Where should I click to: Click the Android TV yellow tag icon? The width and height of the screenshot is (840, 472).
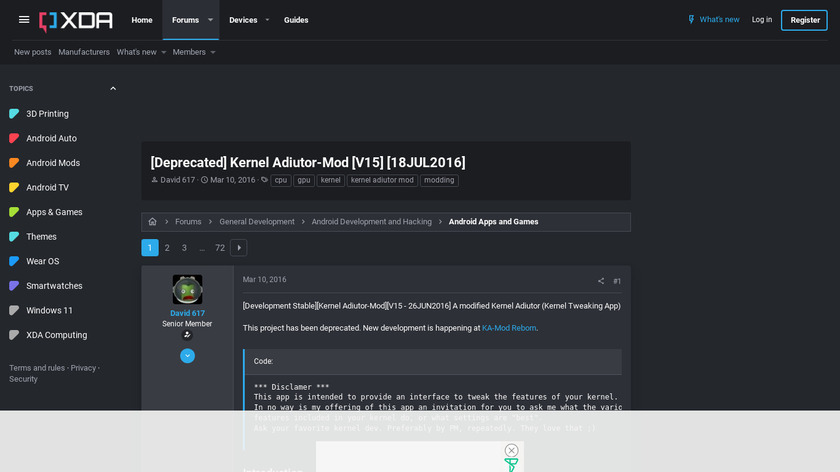click(14, 188)
